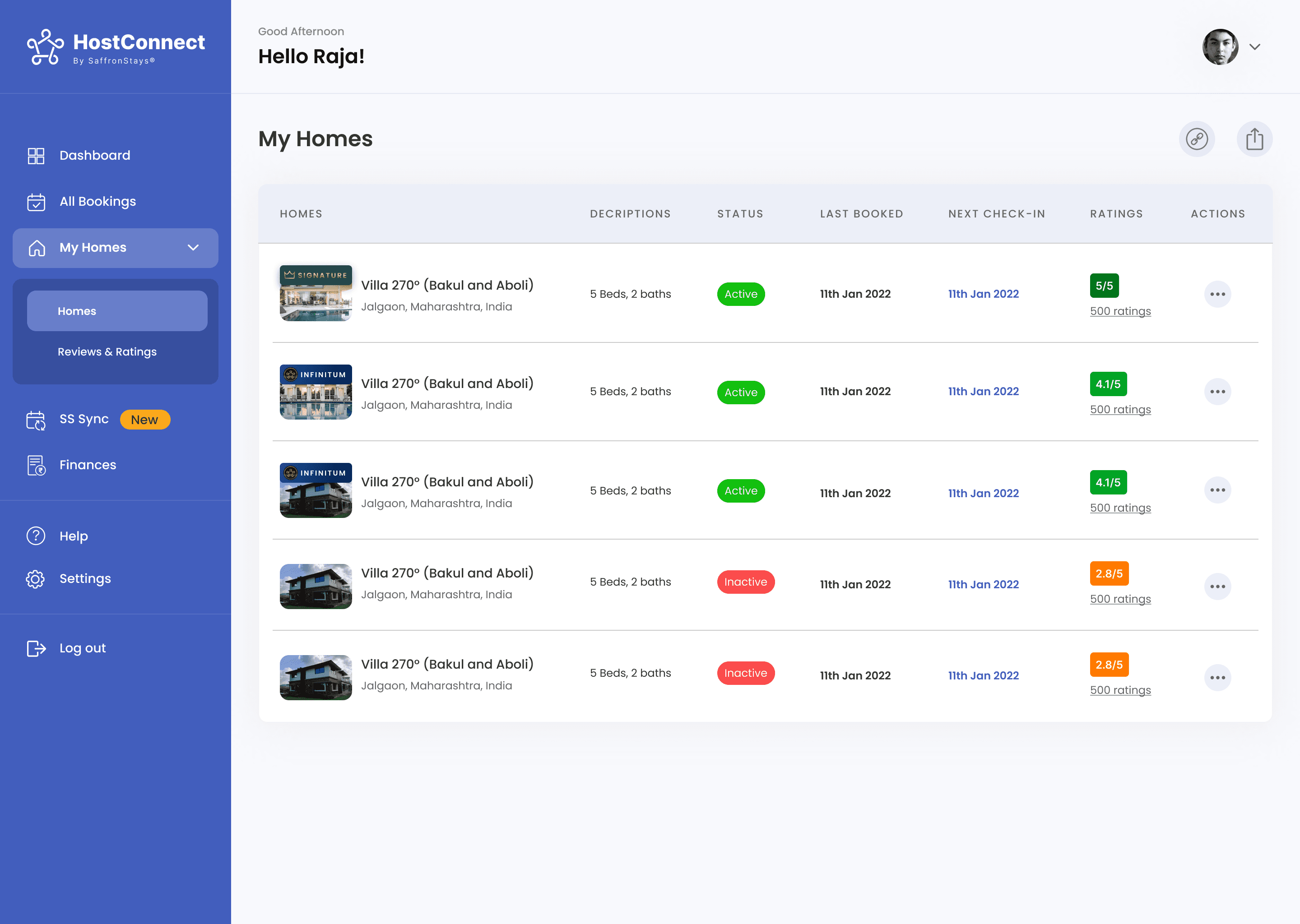This screenshot has height=924, width=1300.
Task: Open the Signature villa thumbnail
Action: 316,294
